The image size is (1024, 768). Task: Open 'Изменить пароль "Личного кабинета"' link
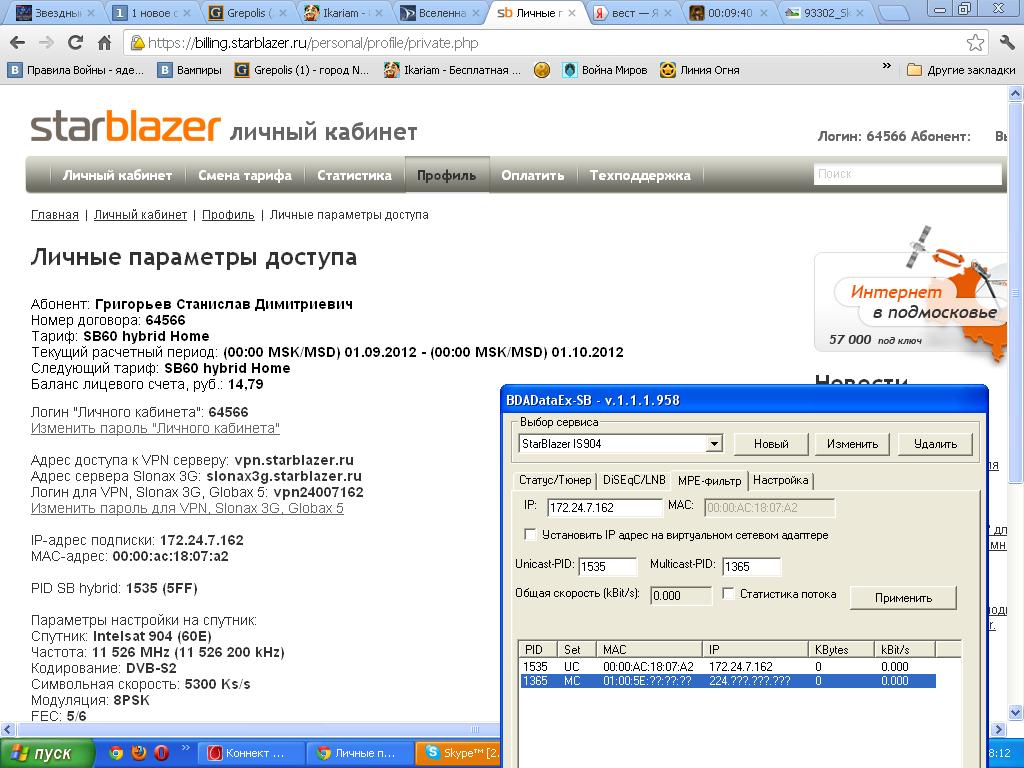[x=155, y=428]
